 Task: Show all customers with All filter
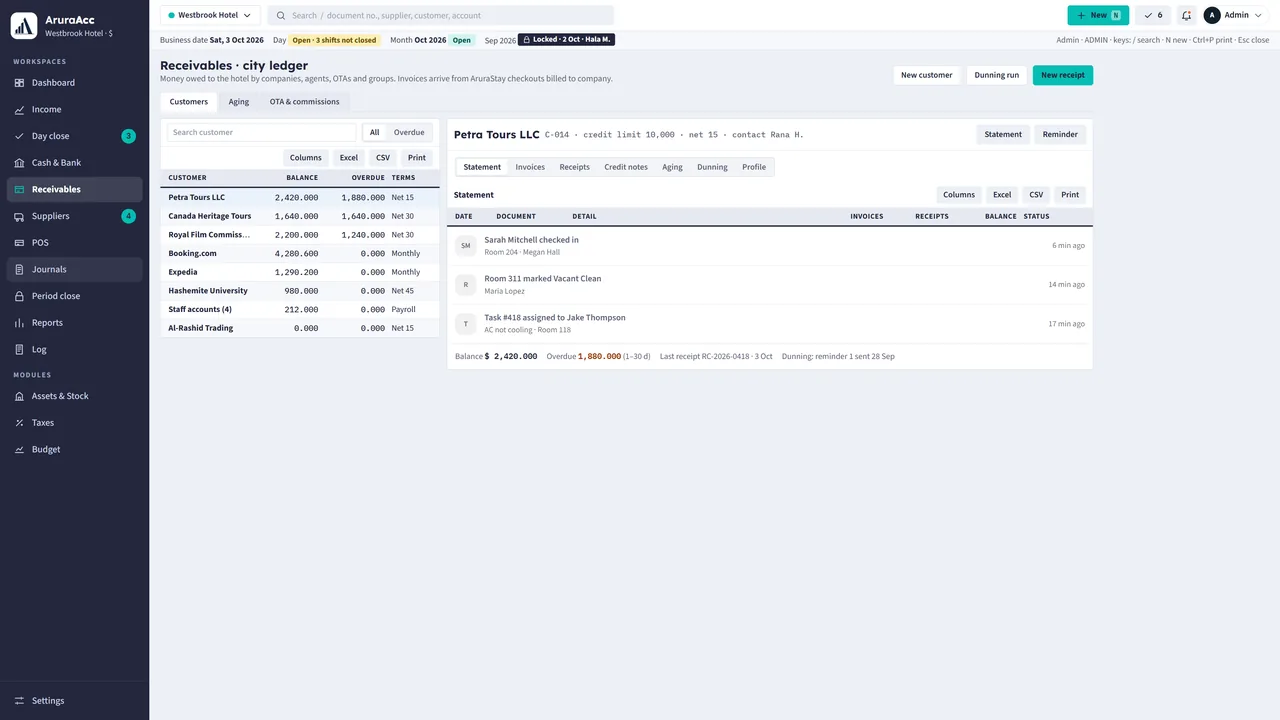(375, 132)
